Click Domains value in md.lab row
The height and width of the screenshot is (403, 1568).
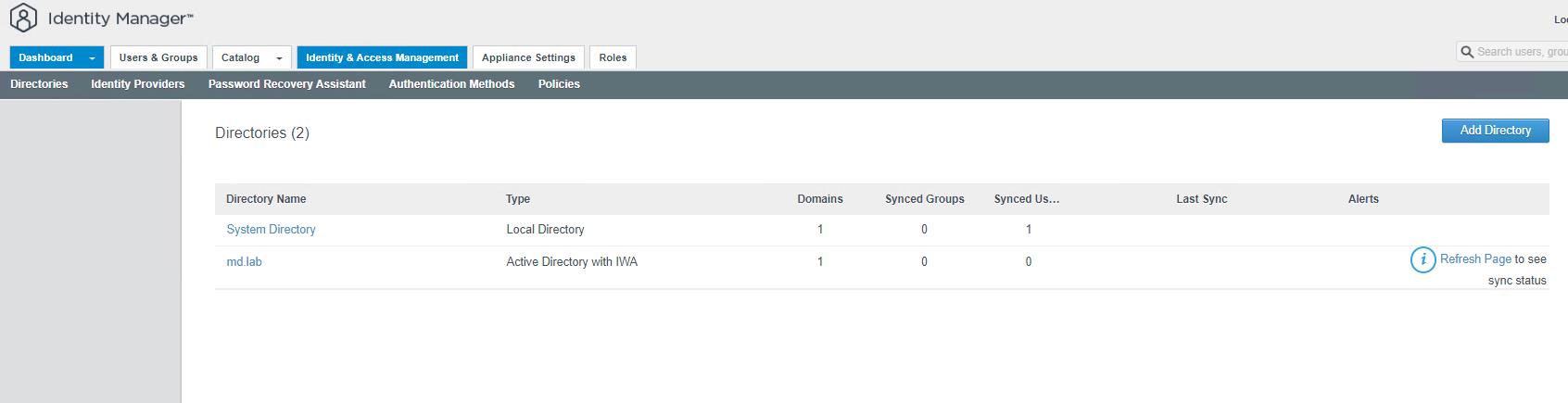point(820,262)
